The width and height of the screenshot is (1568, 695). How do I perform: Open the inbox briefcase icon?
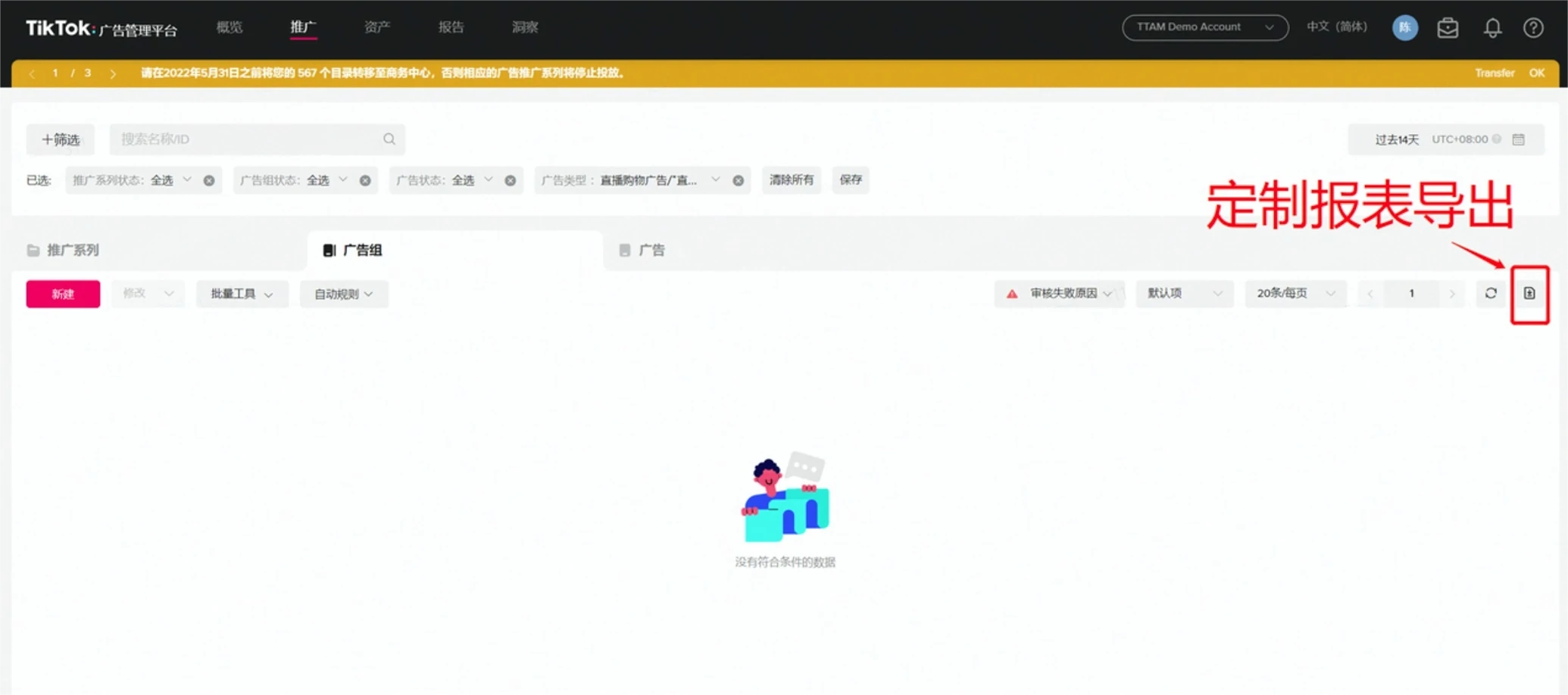pos(1448,28)
